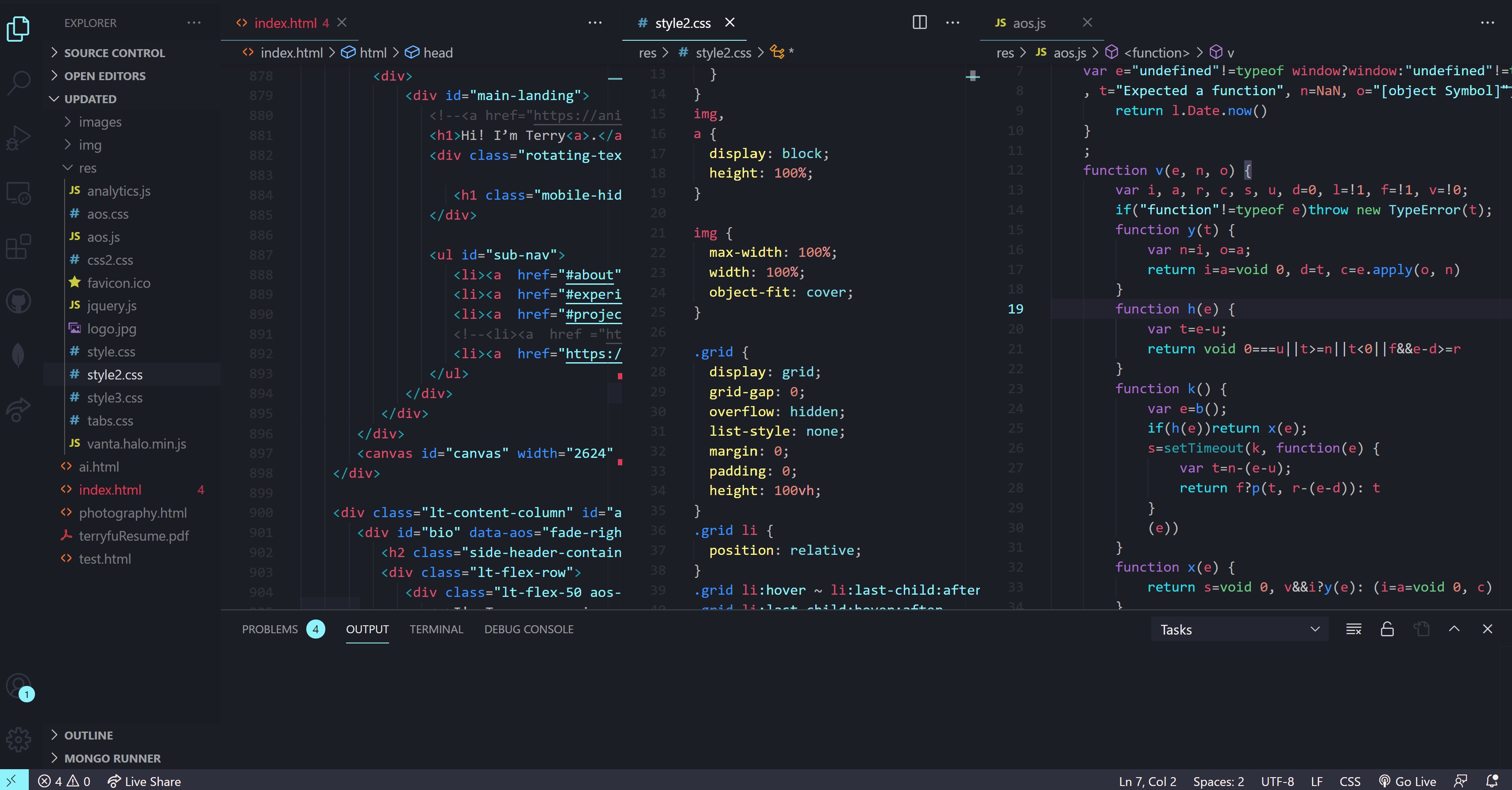Split the style2.css editor to the right
Viewport: 1512px width, 790px height.
[x=919, y=22]
